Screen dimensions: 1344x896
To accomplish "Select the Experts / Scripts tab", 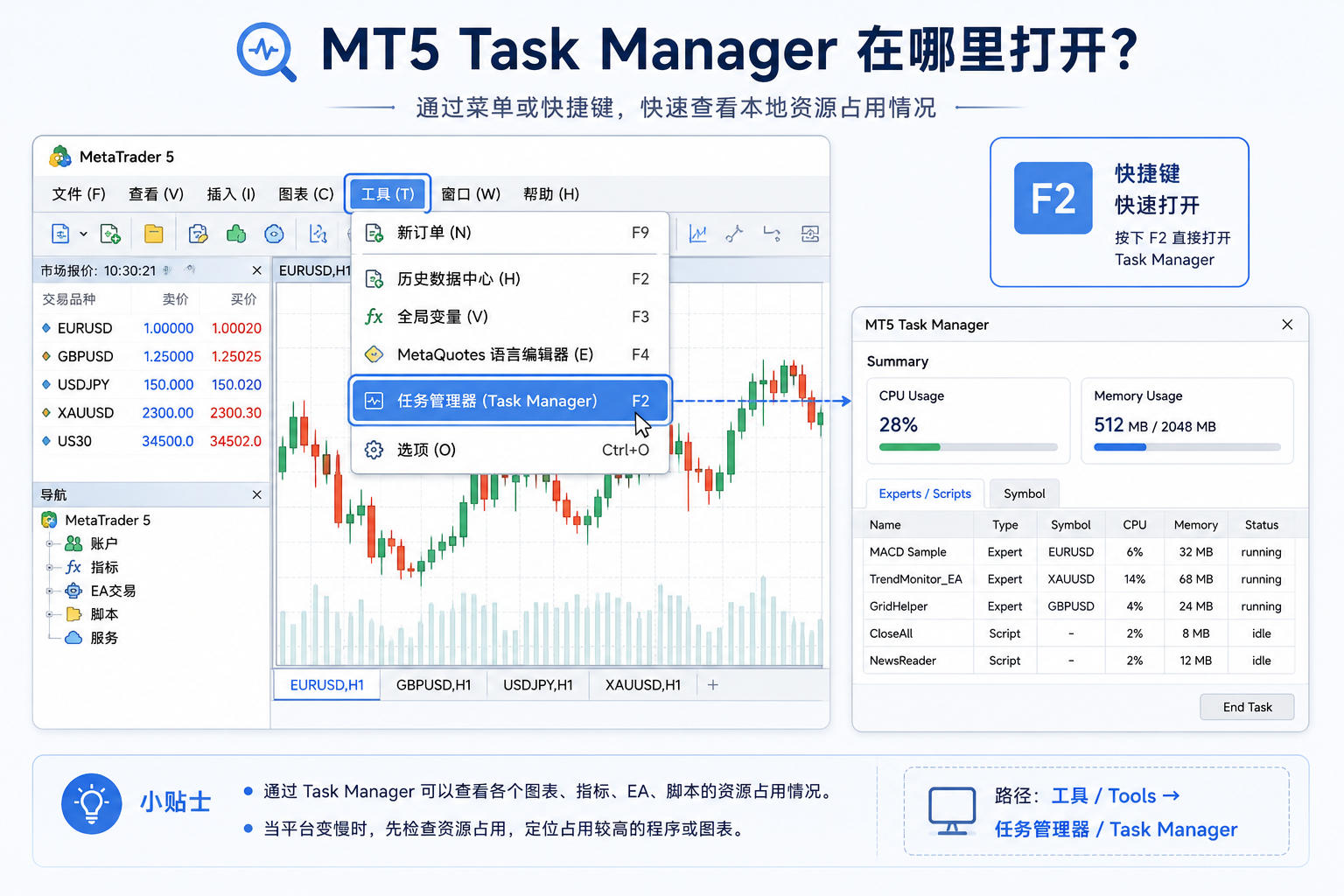I will pos(925,493).
